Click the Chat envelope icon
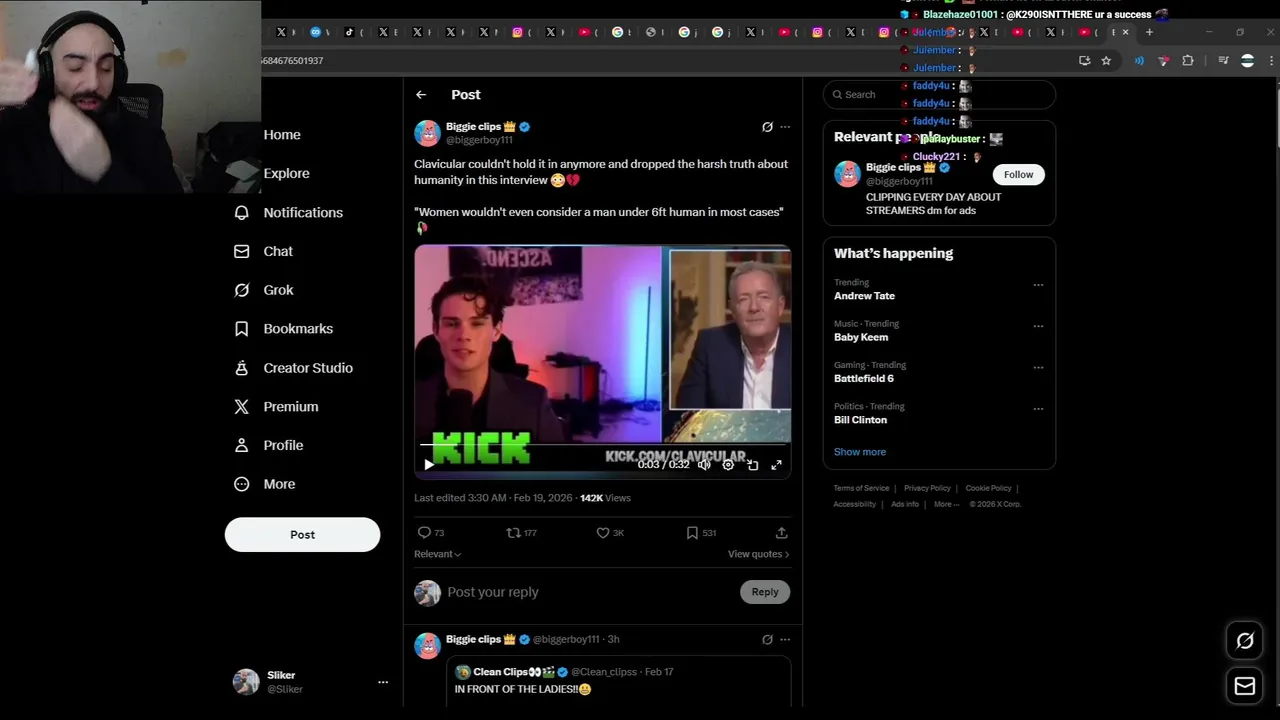Screen dimensions: 1280x720 tap(241, 252)
